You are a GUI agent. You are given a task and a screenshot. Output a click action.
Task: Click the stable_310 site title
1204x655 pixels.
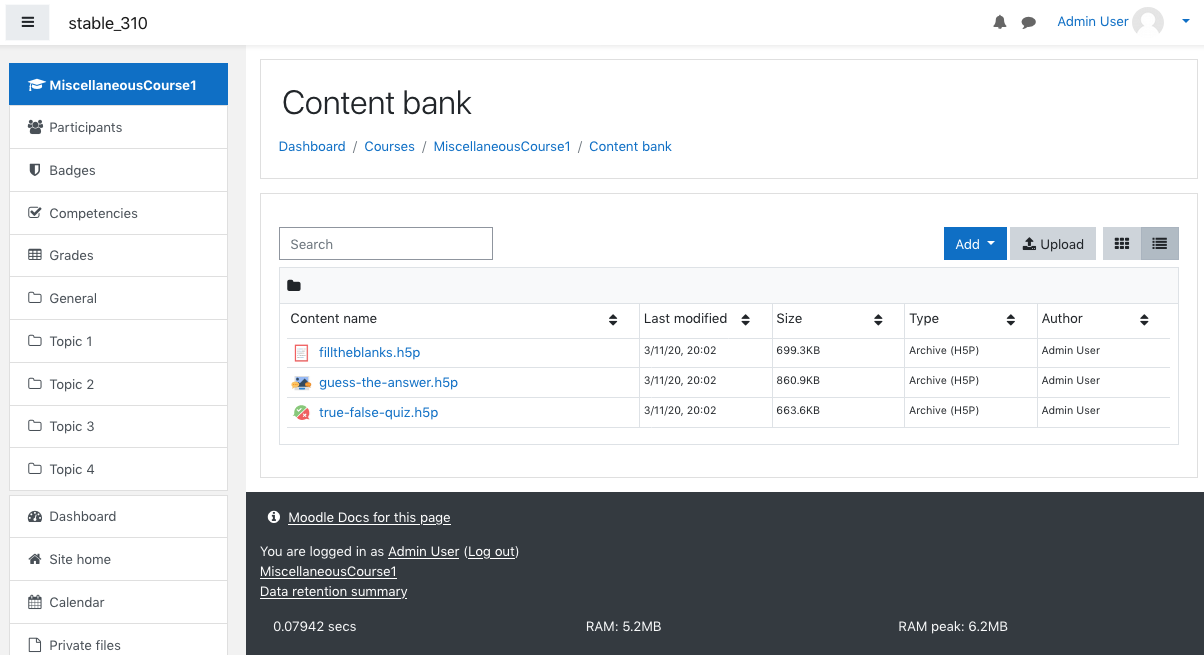click(x=108, y=23)
